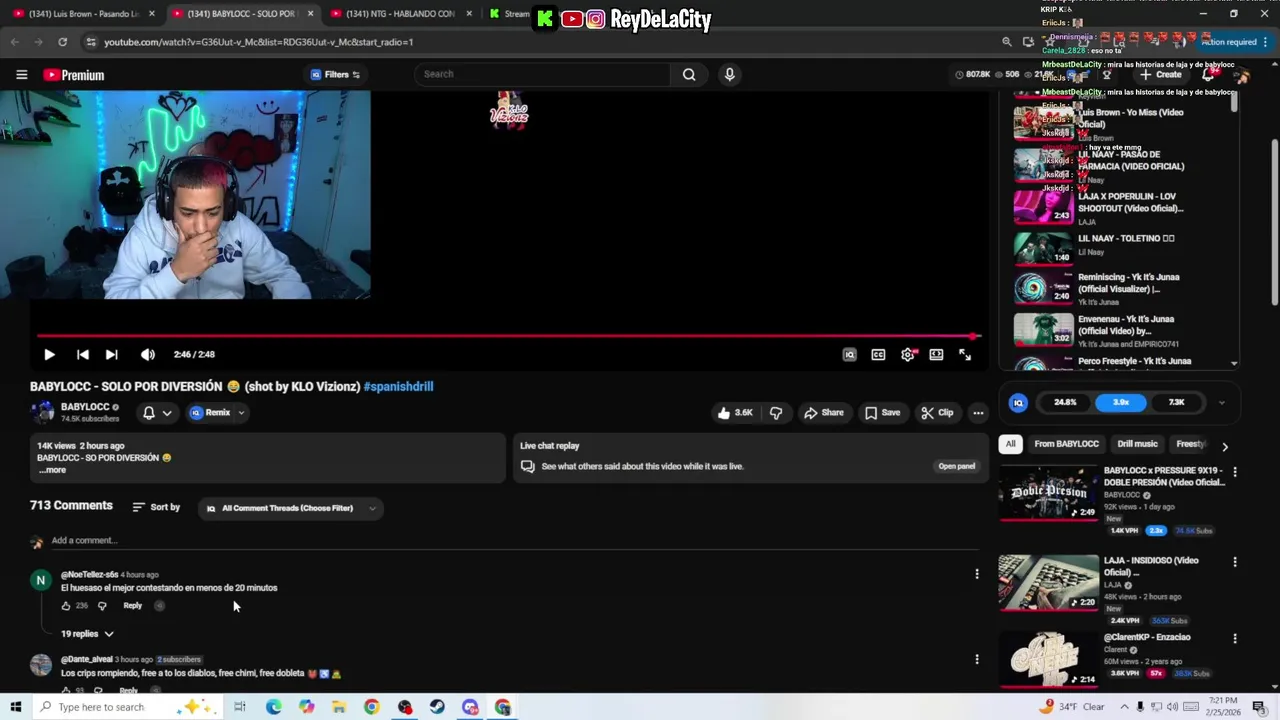Reply to the @NoeTellez-s6s comment
This screenshot has height=720, width=1280.
pos(132,606)
